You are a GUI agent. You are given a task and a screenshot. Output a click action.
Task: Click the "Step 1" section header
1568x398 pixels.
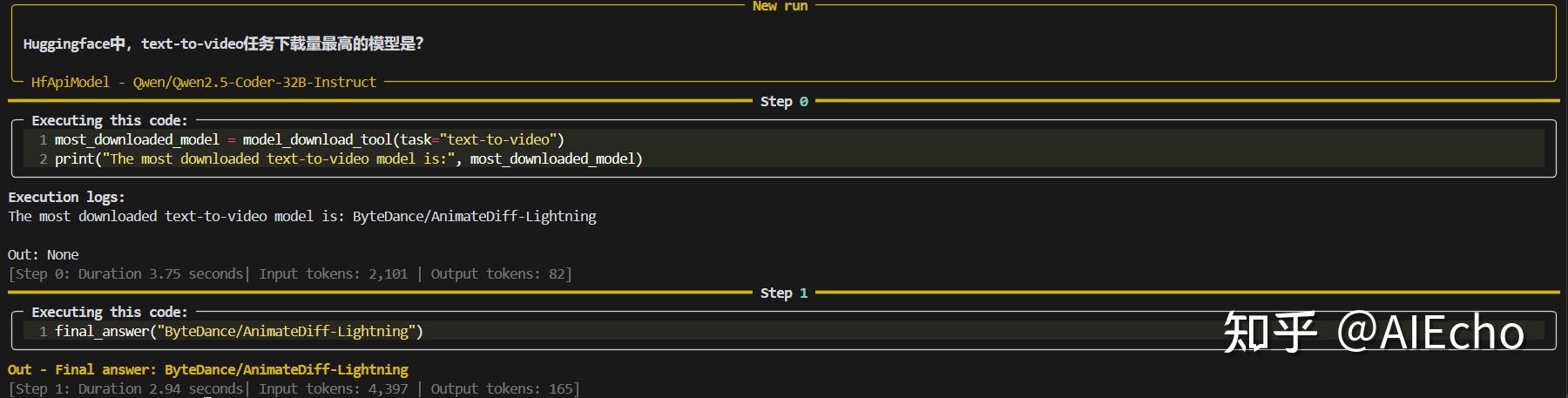click(x=783, y=293)
